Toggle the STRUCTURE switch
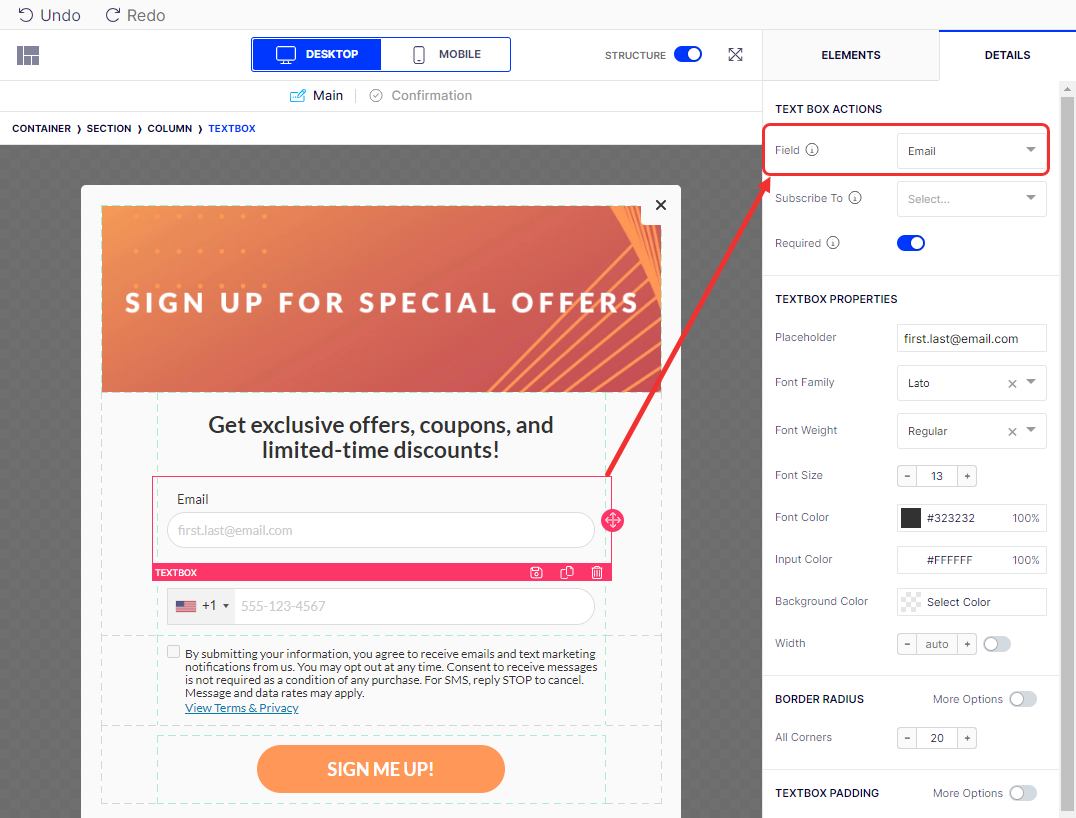Viewport: 1076px width, 818px height. [x=688, y=54]
